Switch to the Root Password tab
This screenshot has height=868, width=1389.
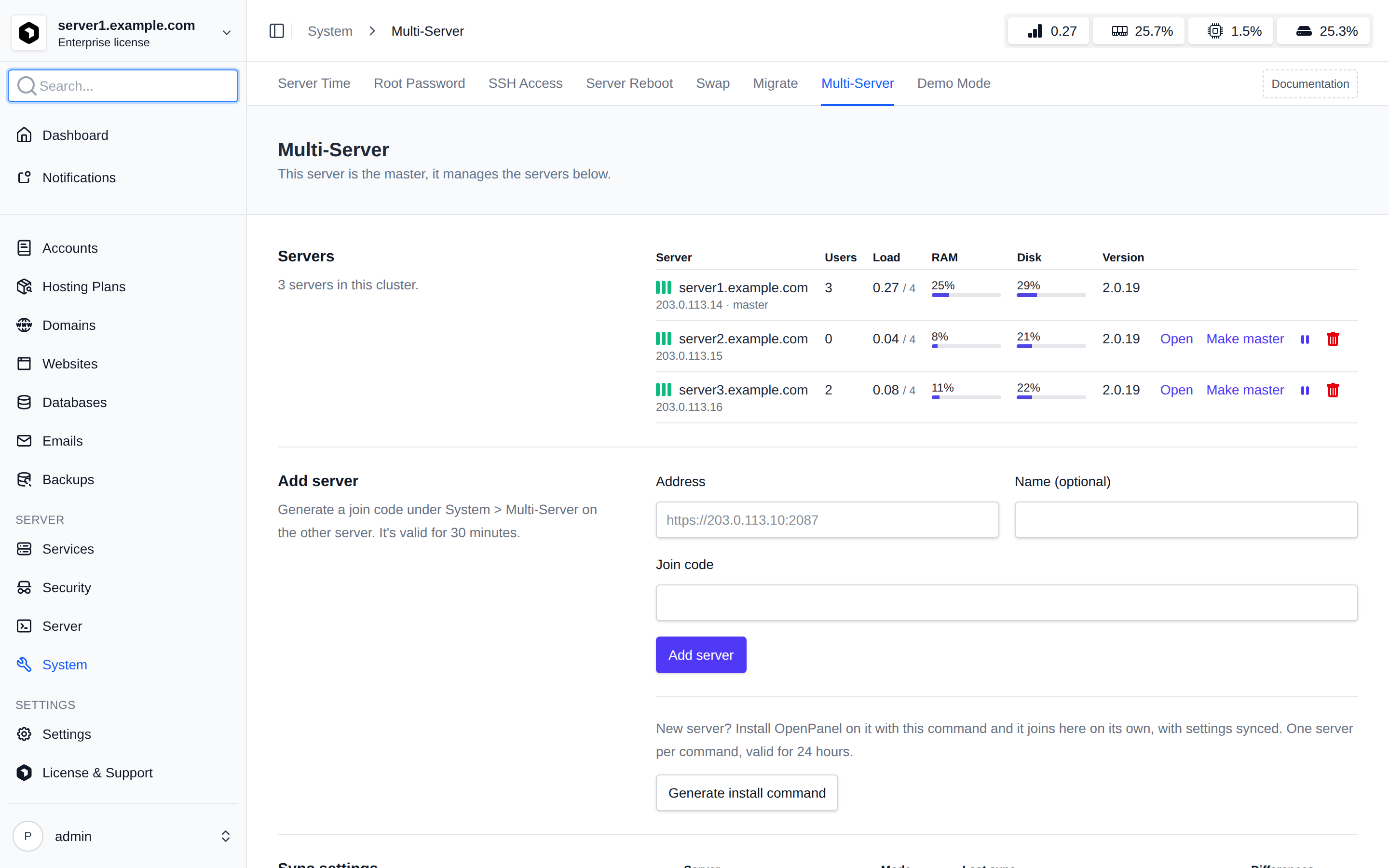(420, 83)
